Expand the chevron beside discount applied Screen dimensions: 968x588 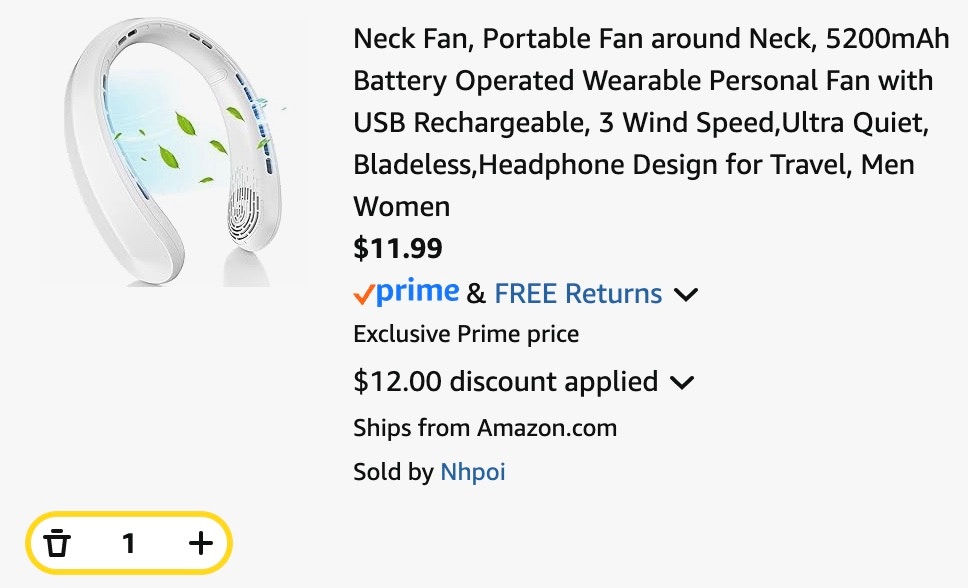click(x=682, y=382)
